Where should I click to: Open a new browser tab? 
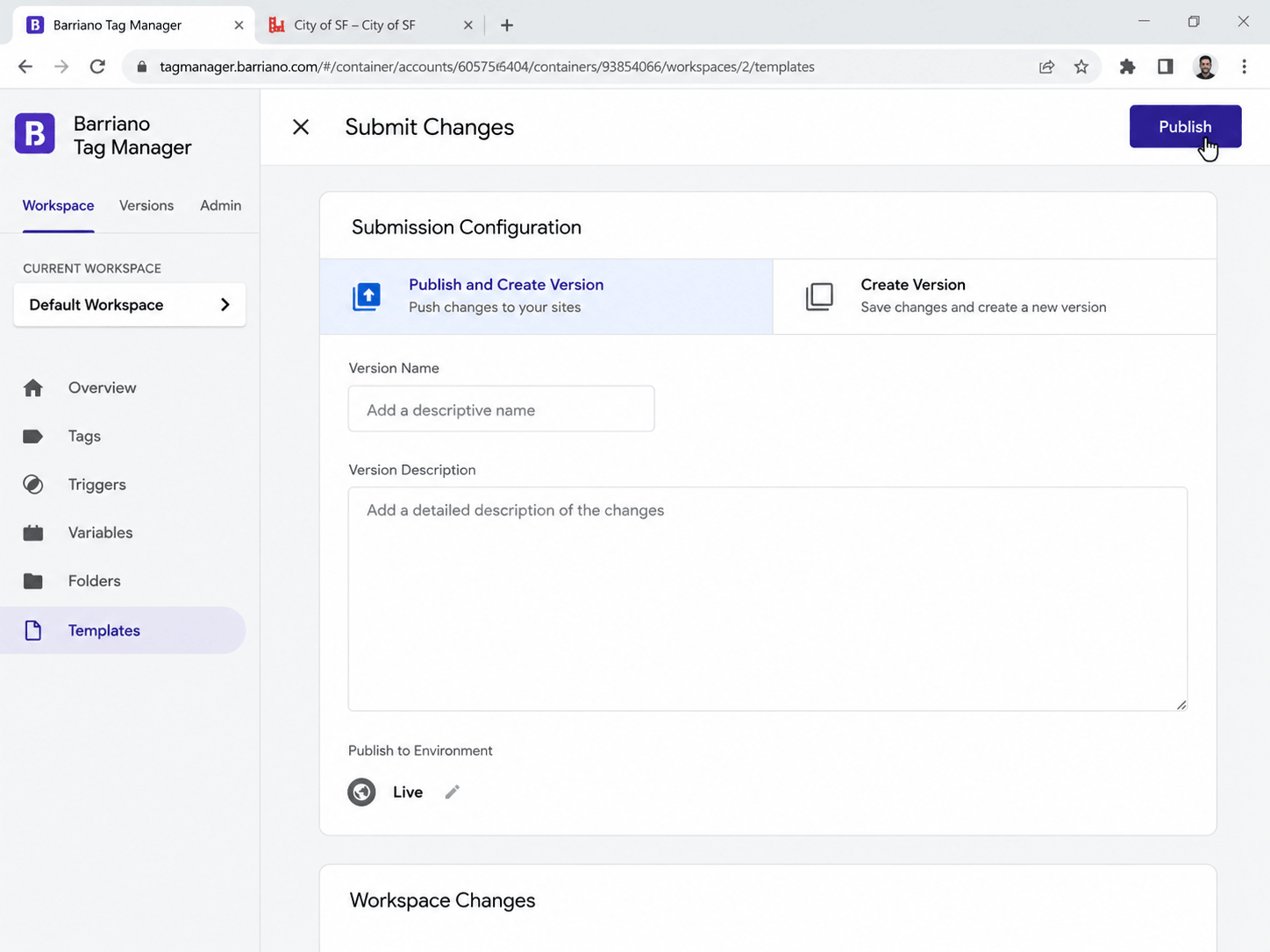pos(507,25)
